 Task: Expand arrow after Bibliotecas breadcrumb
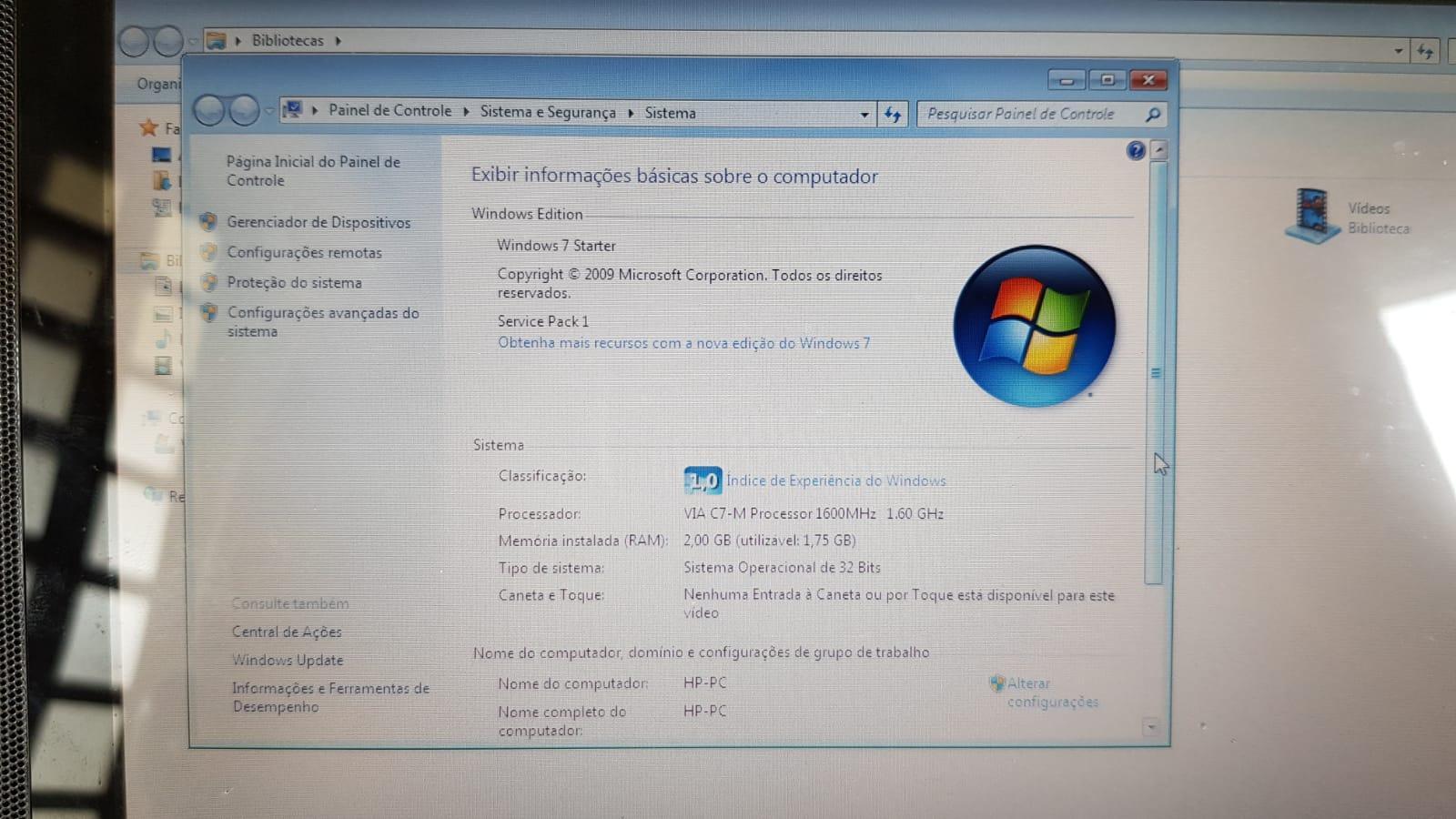[338, 41]
